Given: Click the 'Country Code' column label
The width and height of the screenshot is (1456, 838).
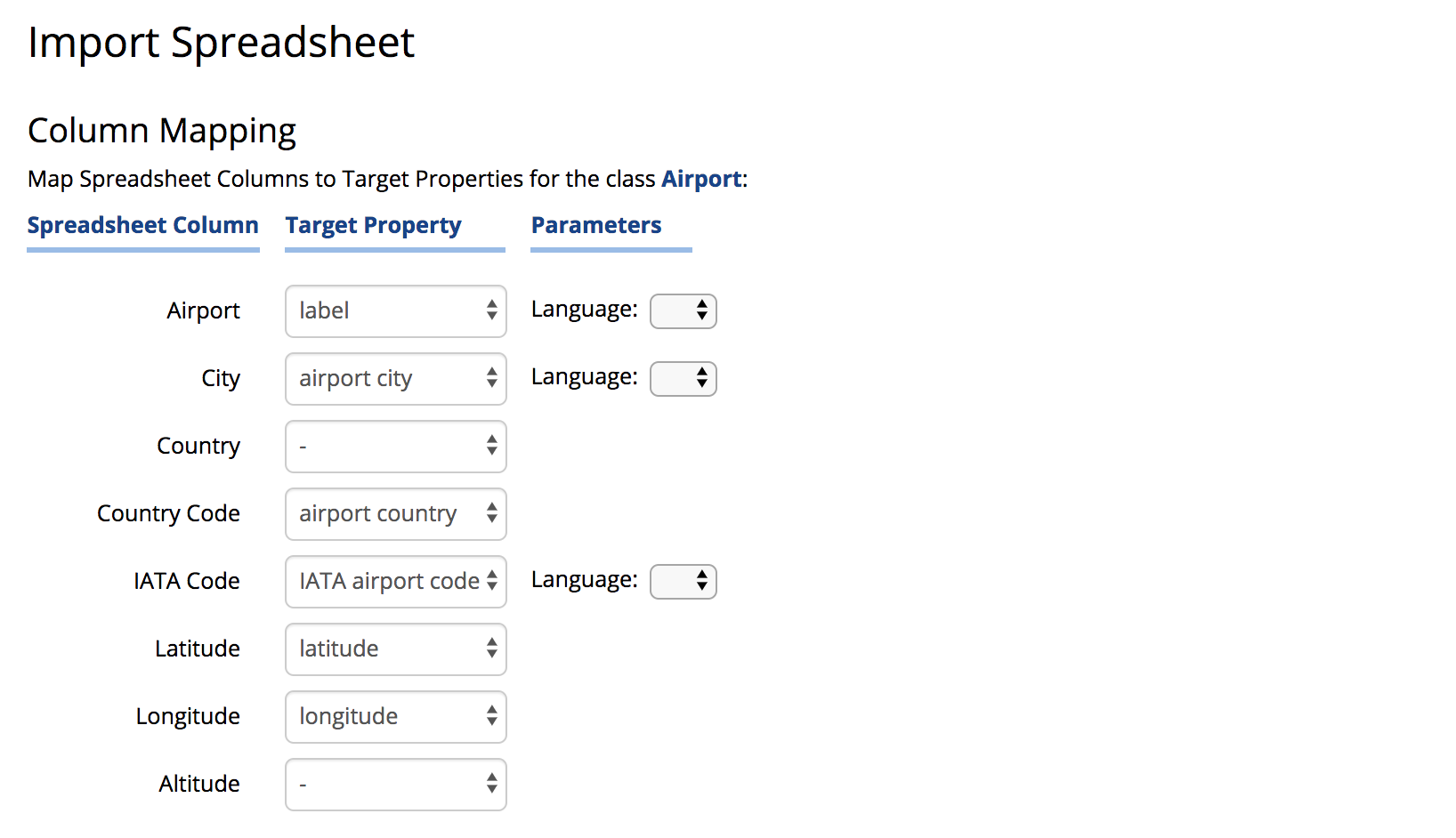Looking at the screenshot, I should (x=168, y=513).
